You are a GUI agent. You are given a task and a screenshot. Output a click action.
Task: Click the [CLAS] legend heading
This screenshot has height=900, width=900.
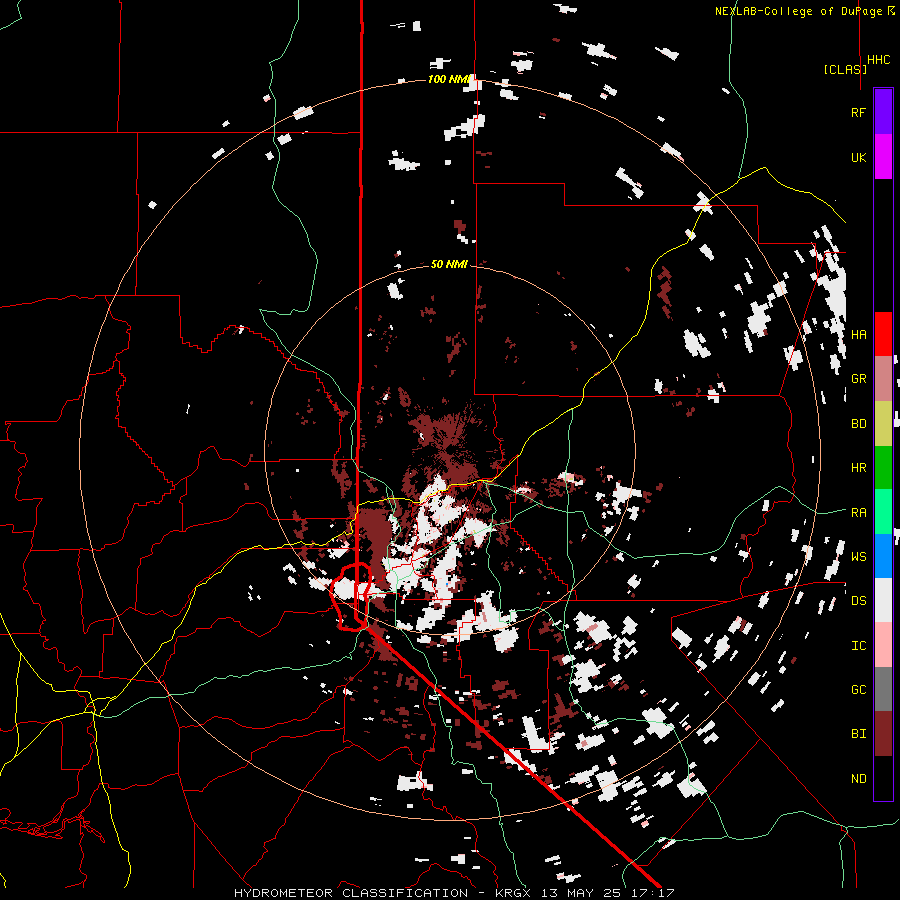pyautogui.click(x=845, y=69)
